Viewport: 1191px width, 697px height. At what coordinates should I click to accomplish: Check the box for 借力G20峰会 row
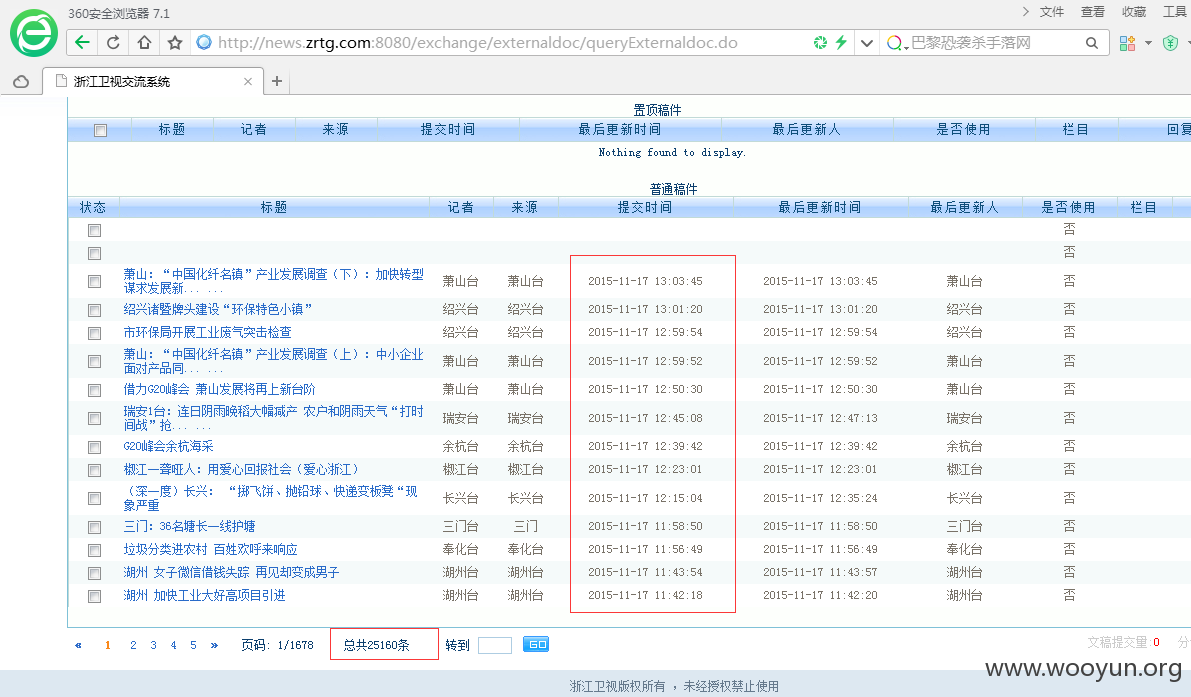(94, 390)
